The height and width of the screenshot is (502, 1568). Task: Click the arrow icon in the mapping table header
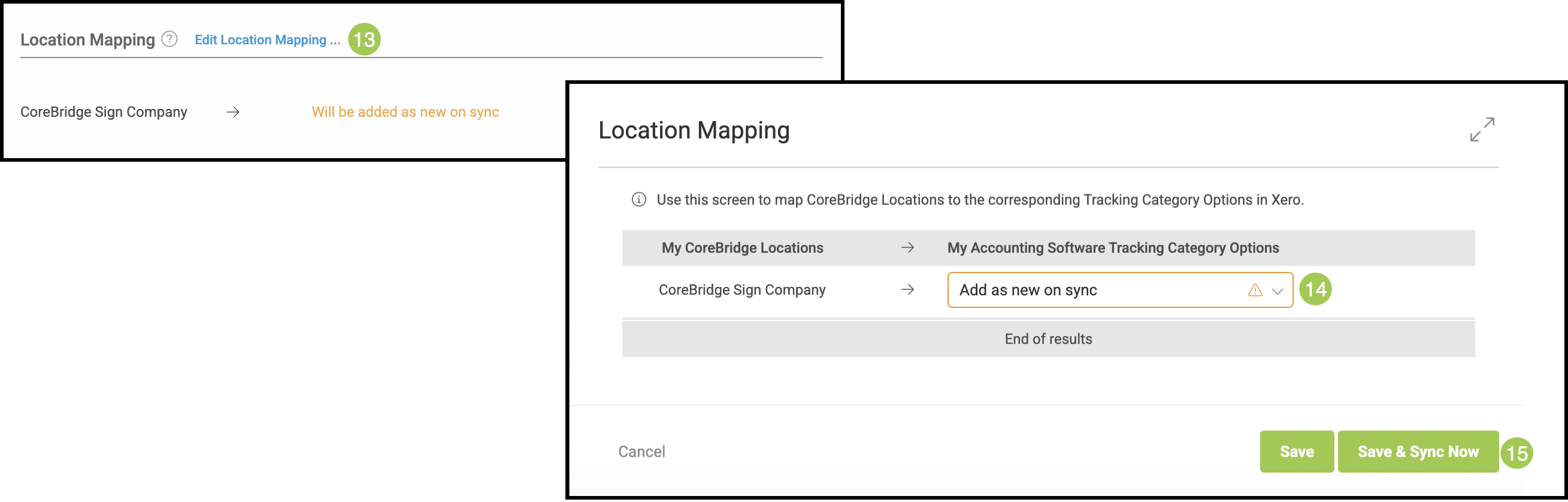tap(907, 247)
